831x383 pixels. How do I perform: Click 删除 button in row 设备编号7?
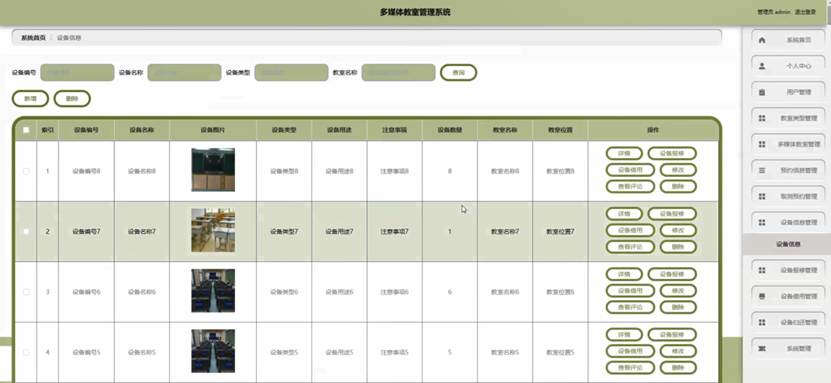678,247
